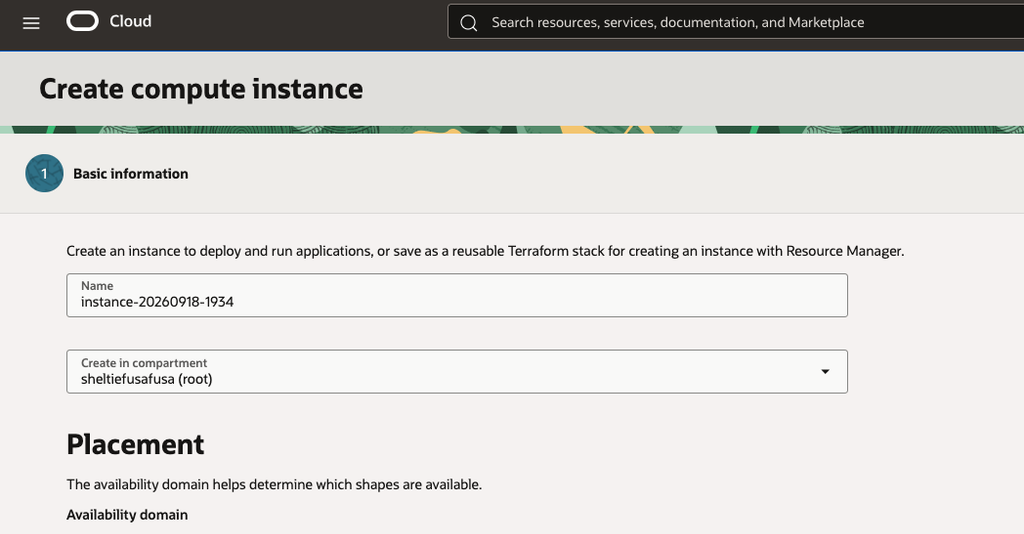This screenshot has width=1024, height=534.
Task: Click the sheltiefusafusa (root) compartment value
Action: pyautogui.click(x=147, y=379)
